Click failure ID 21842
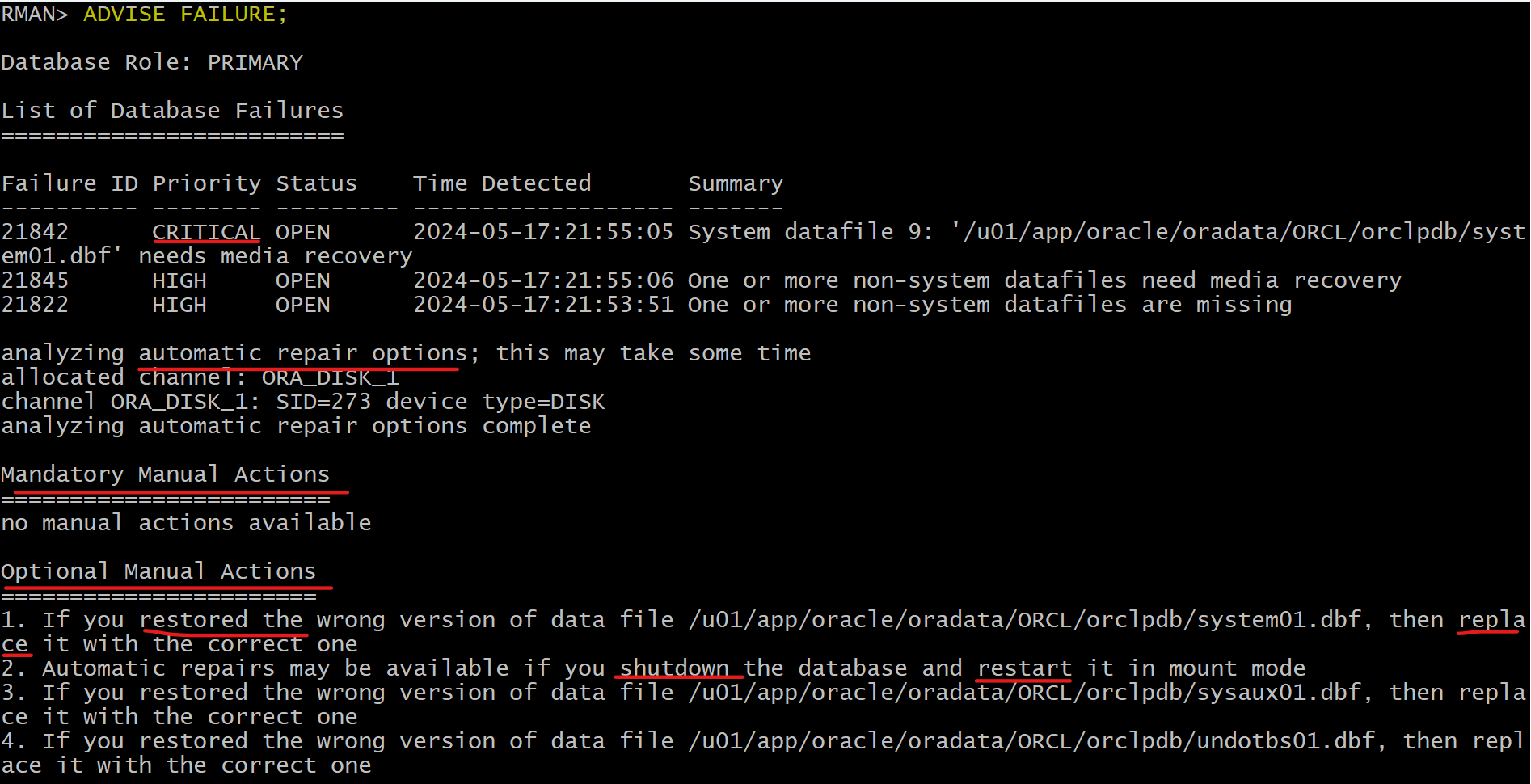The image size is (1531, 784). click(35, 232)
